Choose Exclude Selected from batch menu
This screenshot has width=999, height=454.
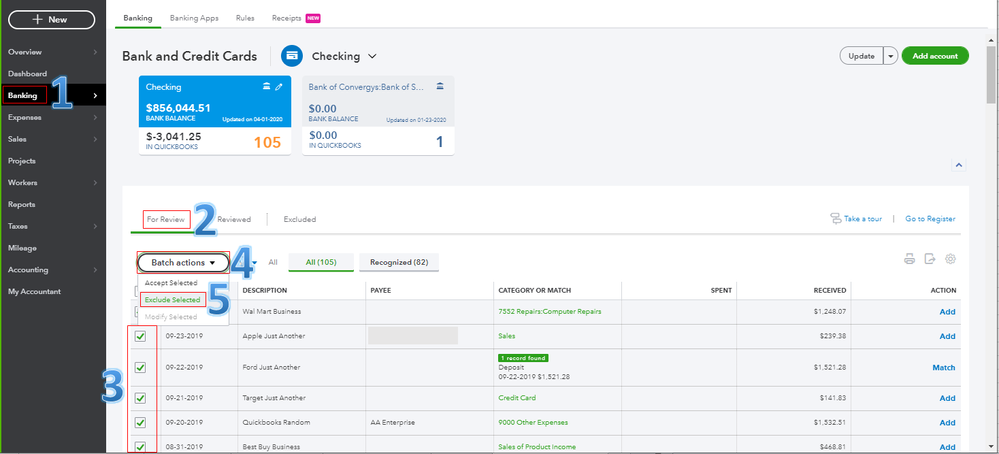(171, 299)
